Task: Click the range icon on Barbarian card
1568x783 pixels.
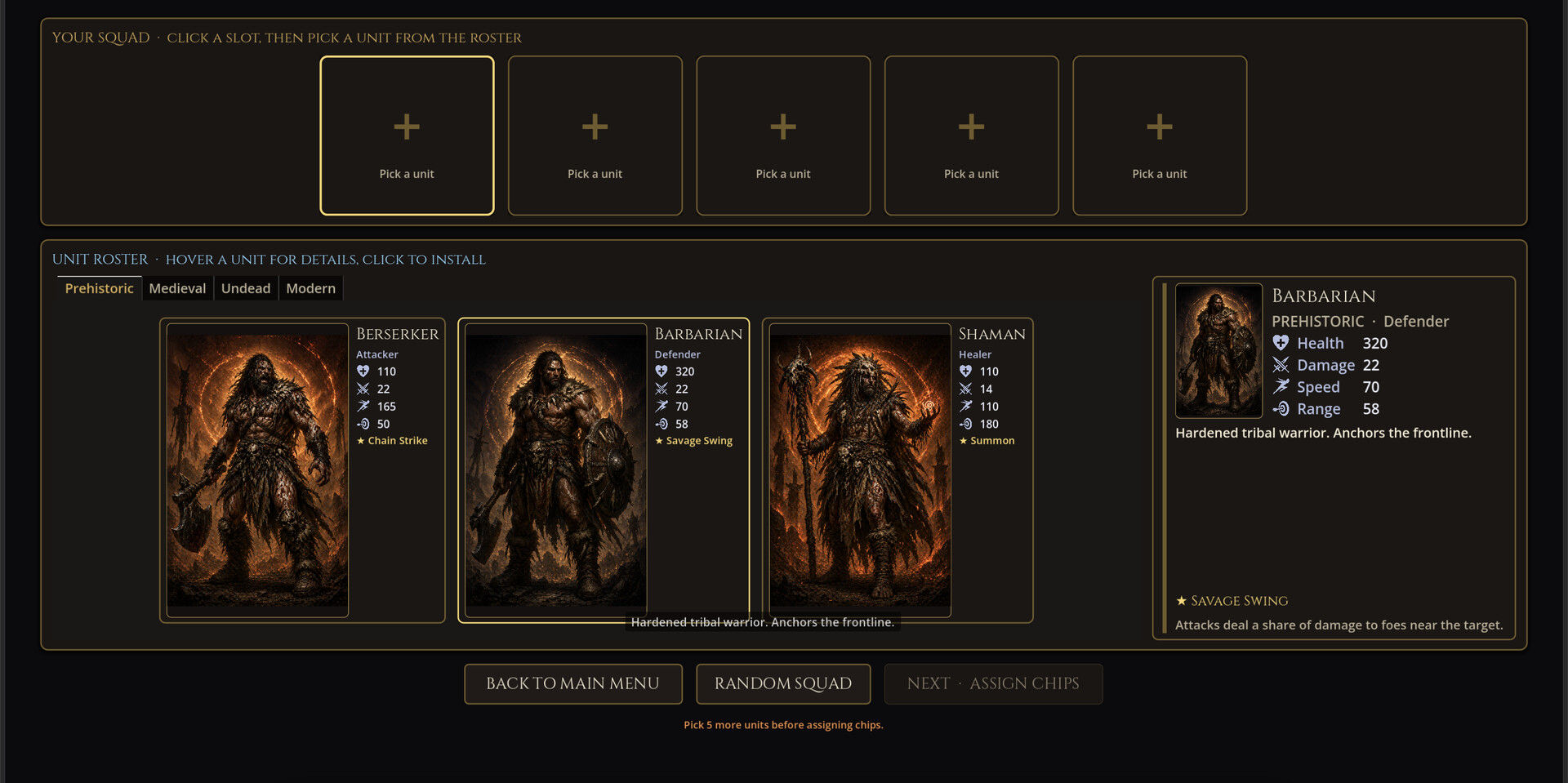Action: click(x=661, y=424)
